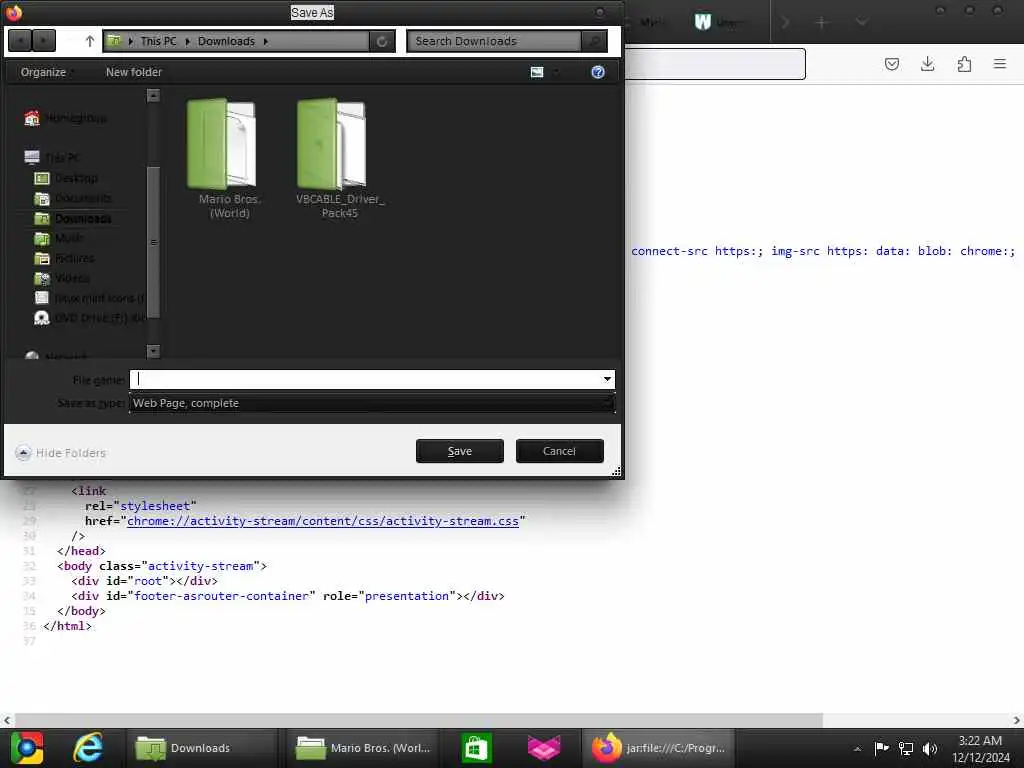
Task: Select the VBCABLE_Driver_Pack45 folder
Action: (340, 159)
